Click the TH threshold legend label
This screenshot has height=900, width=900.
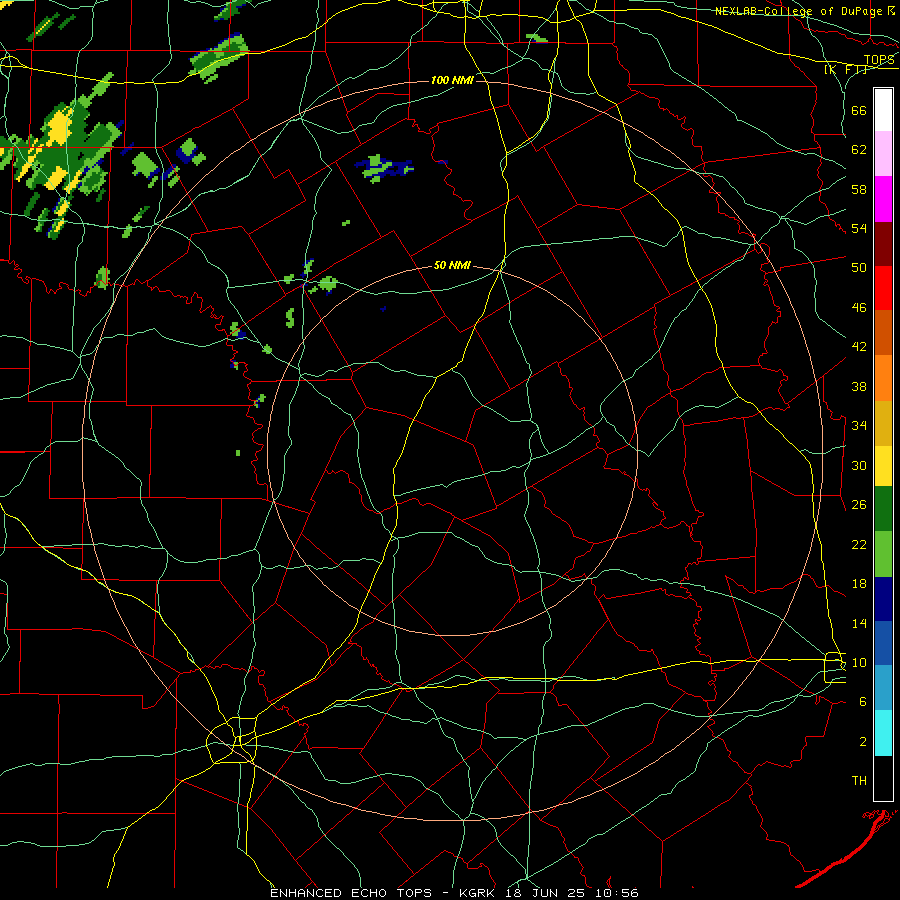859,781
